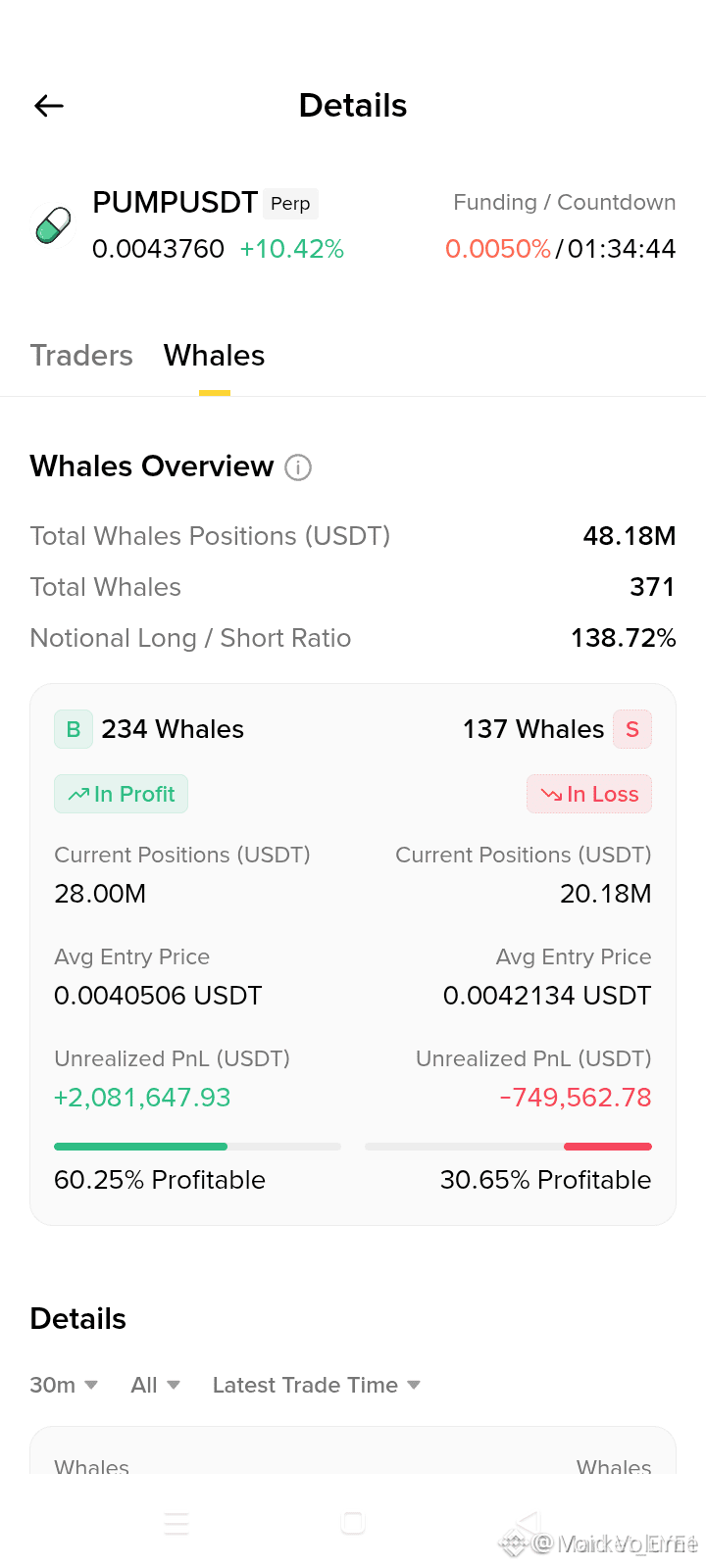Switch to the Traders tab
706x1568 pixels.
tap(81, 355)
